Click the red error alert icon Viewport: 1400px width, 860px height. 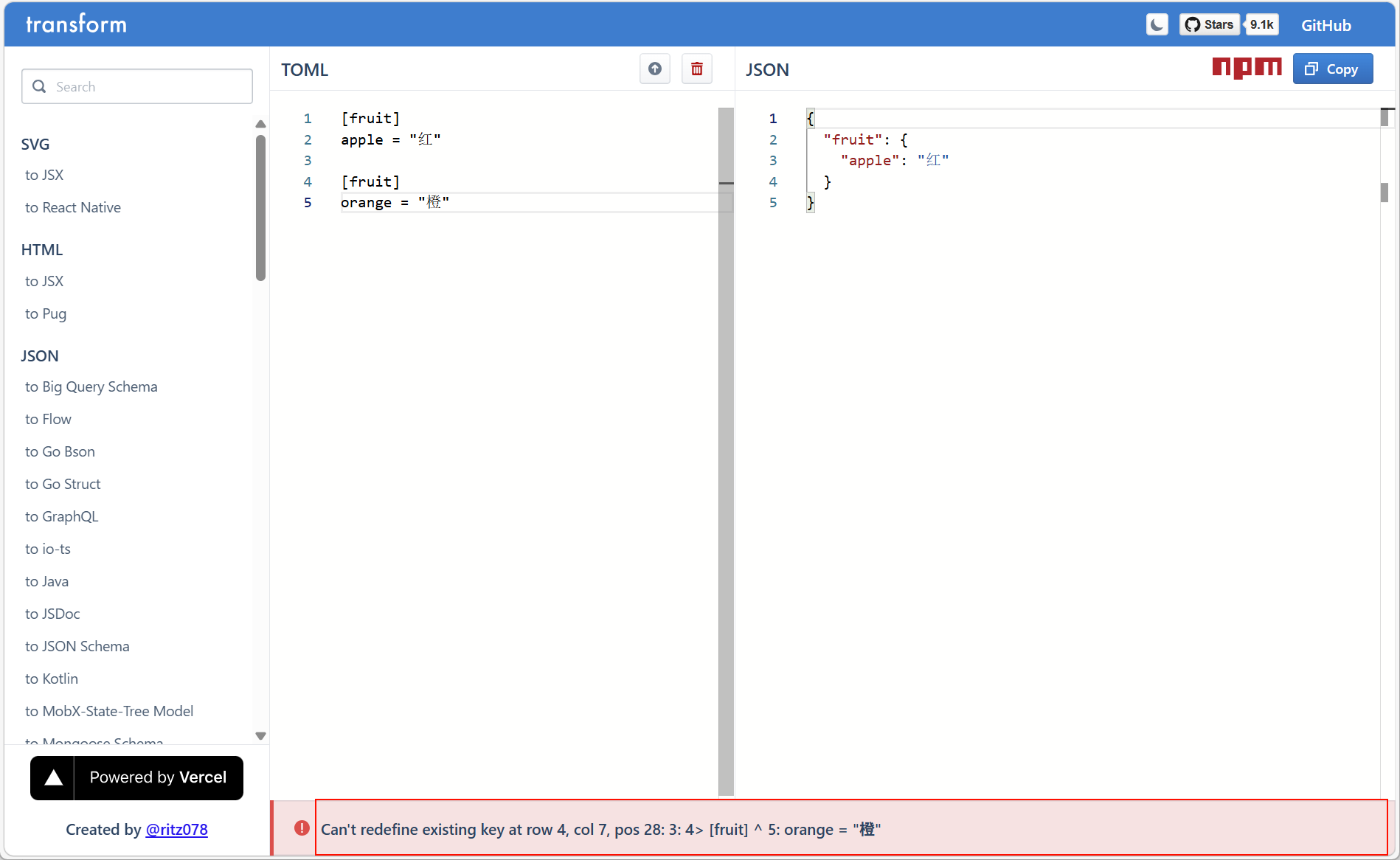(302, 828)
